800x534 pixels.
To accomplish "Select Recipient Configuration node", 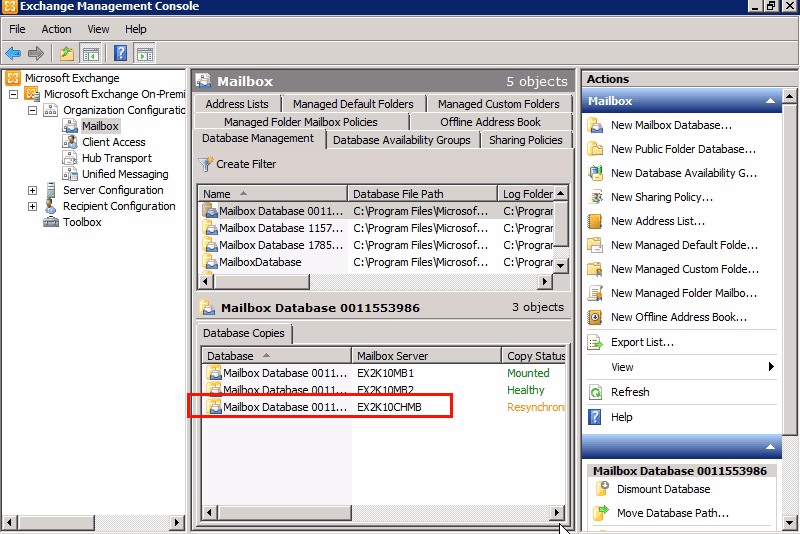I will click(119, 206).
